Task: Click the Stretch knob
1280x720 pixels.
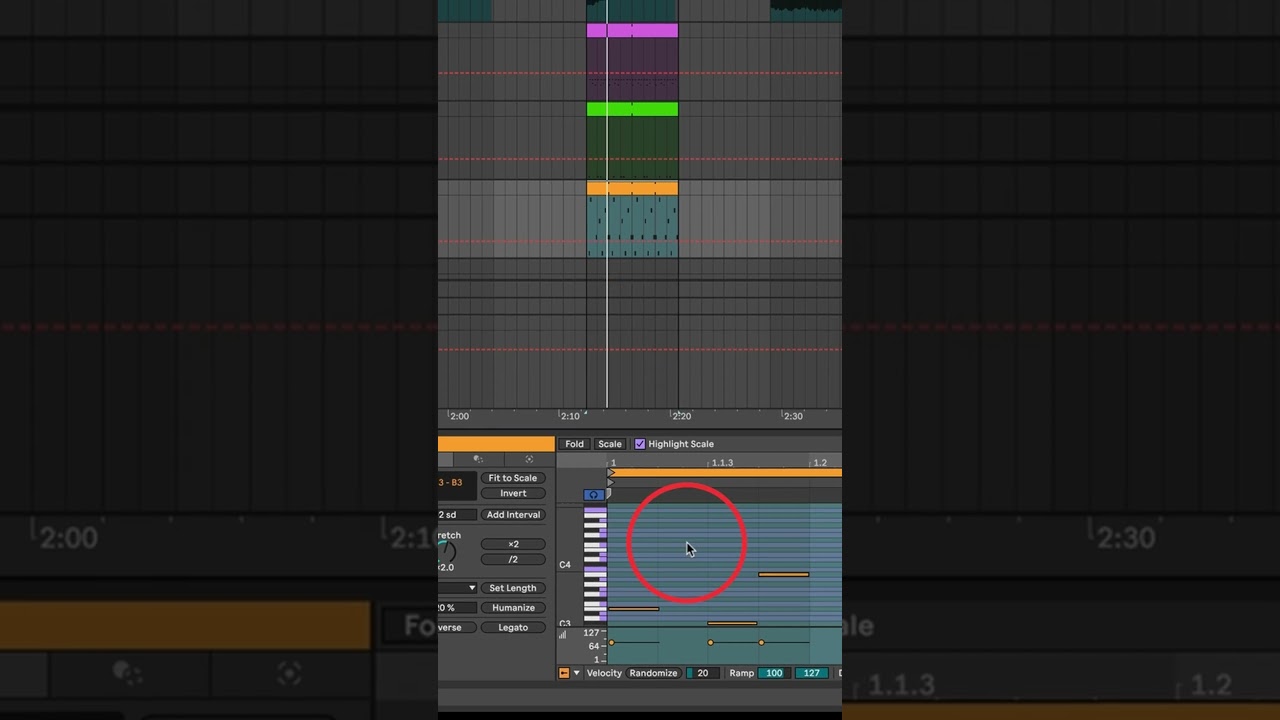Action: (446, 552)
